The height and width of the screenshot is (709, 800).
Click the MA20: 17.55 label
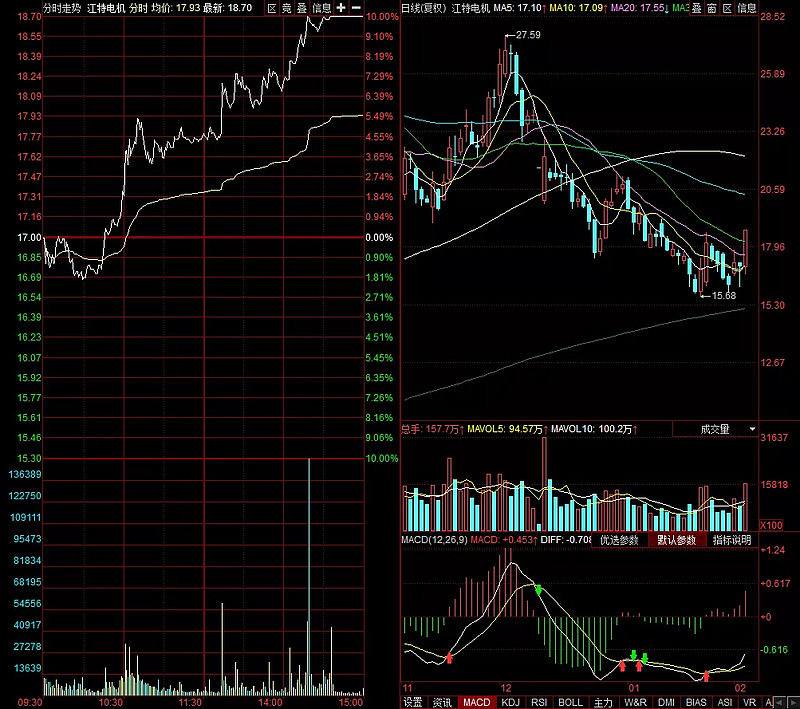click(640, 8)
